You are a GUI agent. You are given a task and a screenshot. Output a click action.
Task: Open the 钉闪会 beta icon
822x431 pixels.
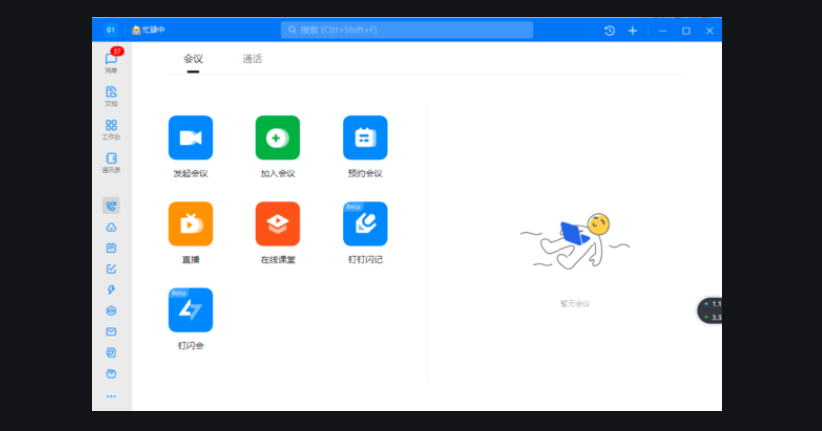[x=191, y=310]
